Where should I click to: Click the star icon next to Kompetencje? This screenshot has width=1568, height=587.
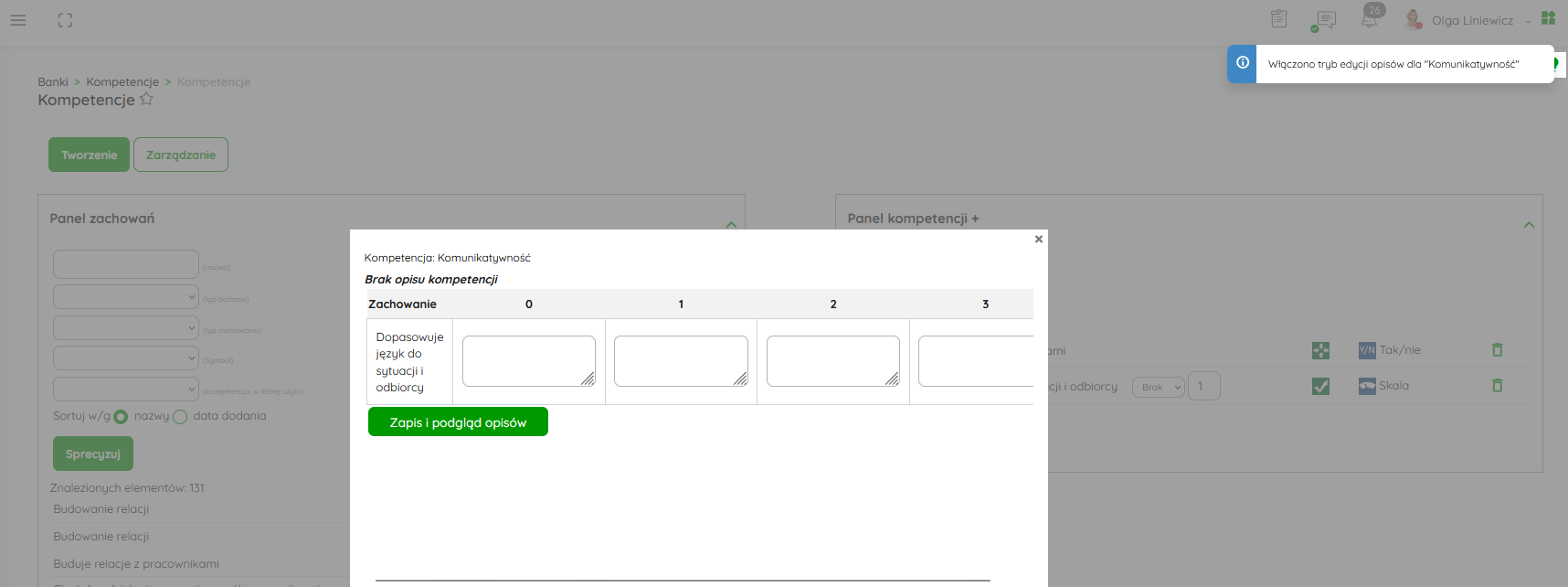[x=146, y=100]
